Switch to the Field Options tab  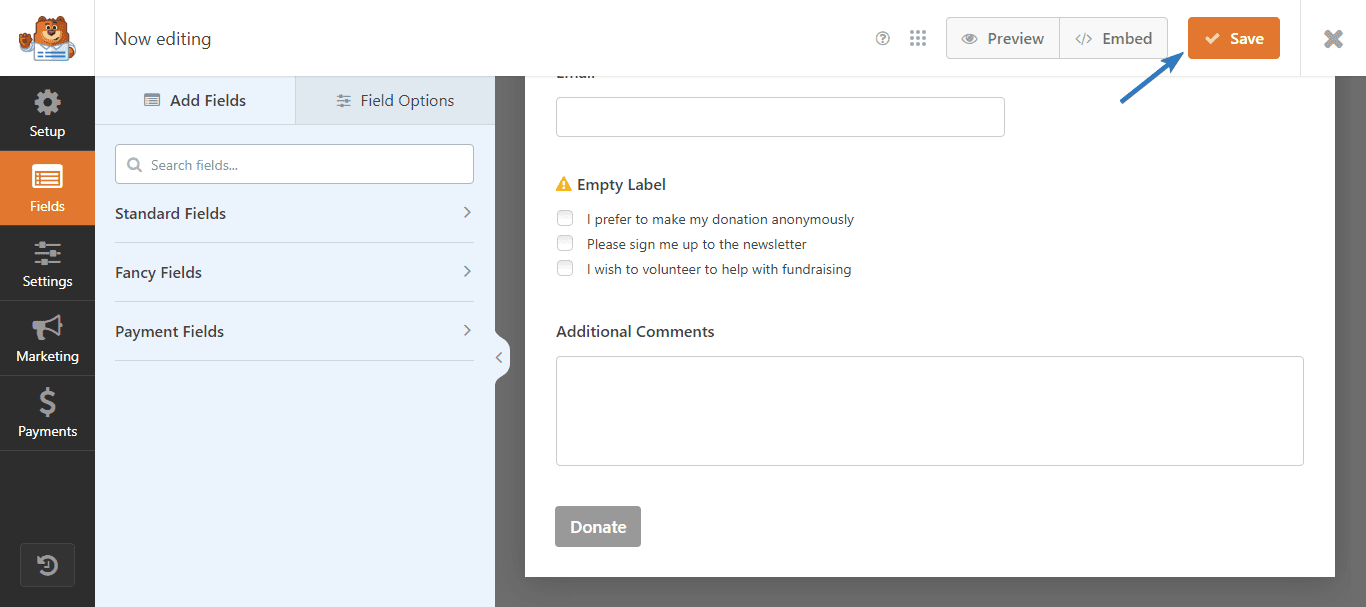395,100
